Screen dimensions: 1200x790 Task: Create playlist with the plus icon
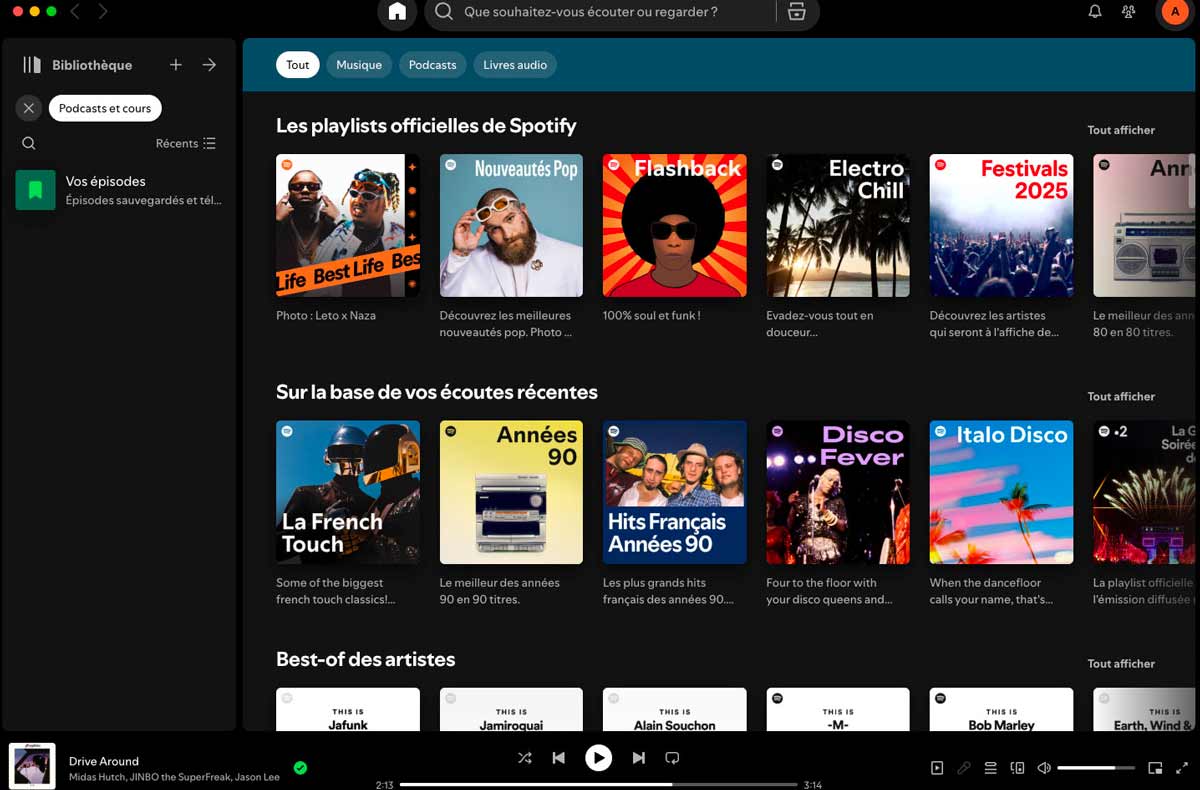[176, 65]
